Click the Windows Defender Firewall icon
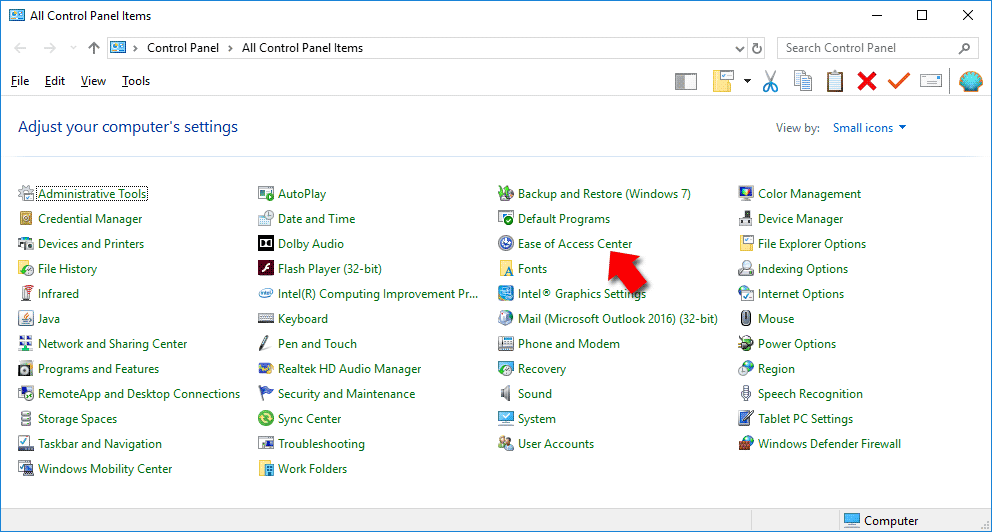The width and height of the screenshot is (992, 532). click(x=746, y=443)
